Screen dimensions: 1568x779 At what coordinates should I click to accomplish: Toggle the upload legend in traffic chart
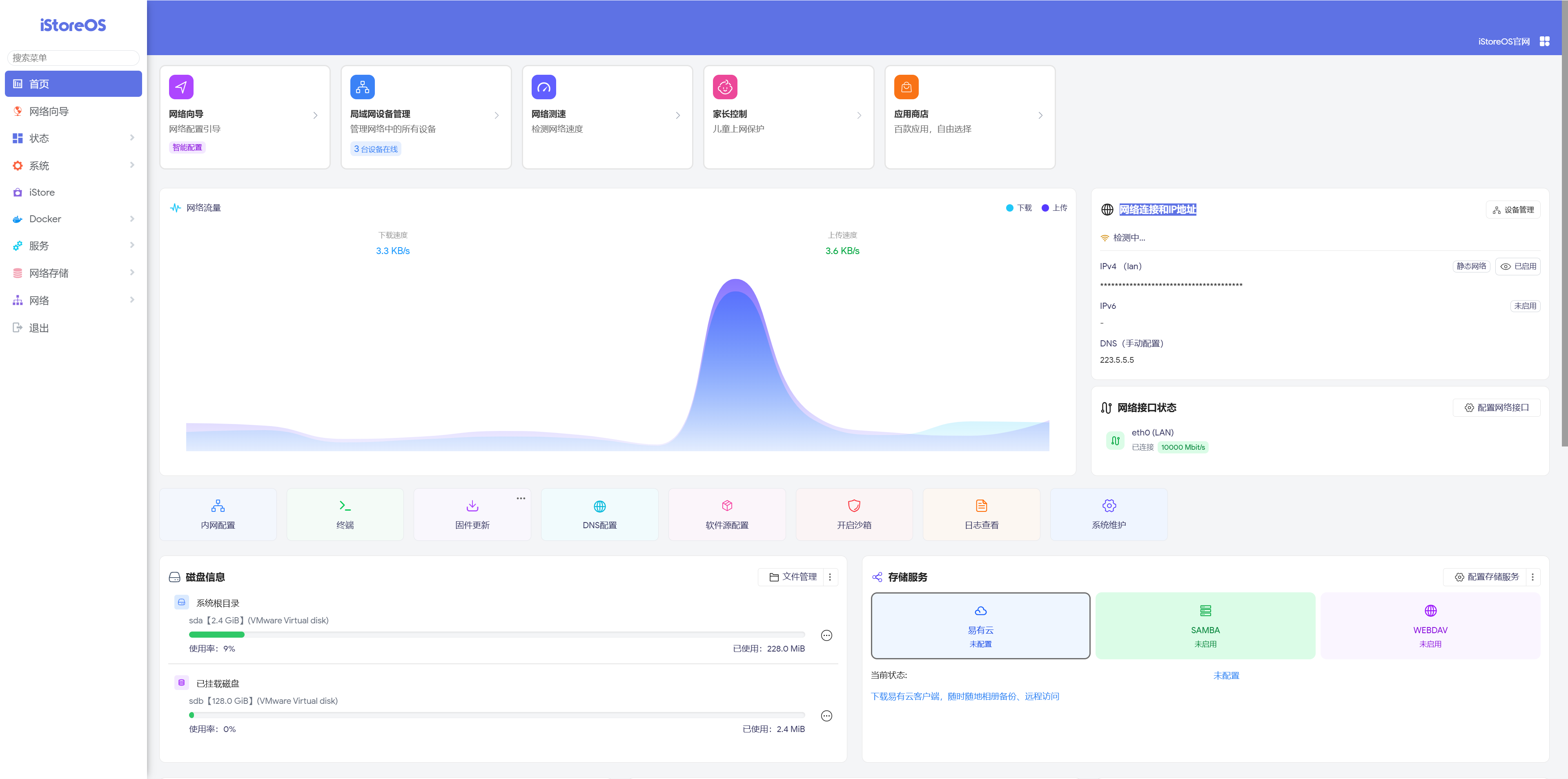1053,208
